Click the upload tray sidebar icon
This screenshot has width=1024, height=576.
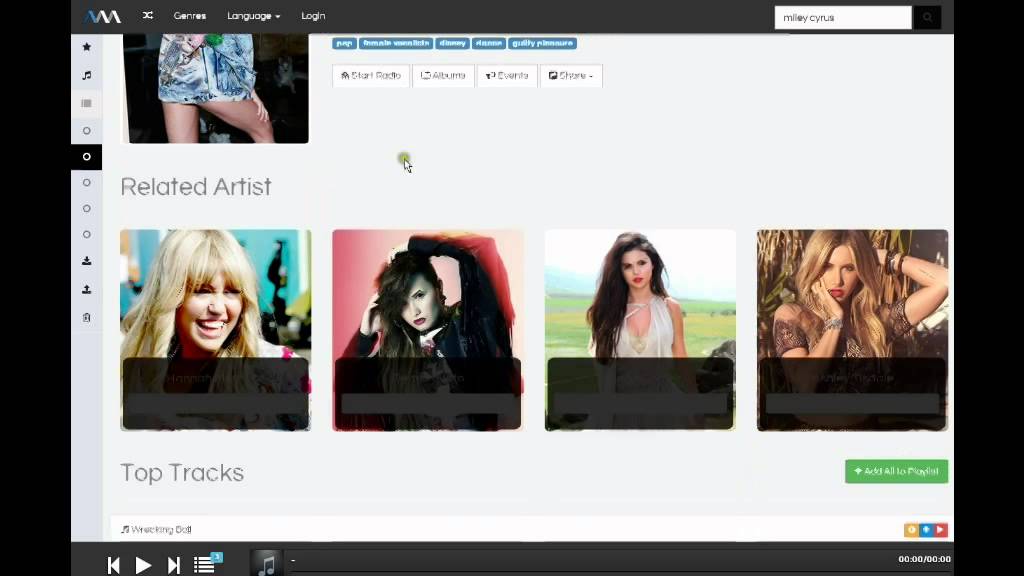86,289
